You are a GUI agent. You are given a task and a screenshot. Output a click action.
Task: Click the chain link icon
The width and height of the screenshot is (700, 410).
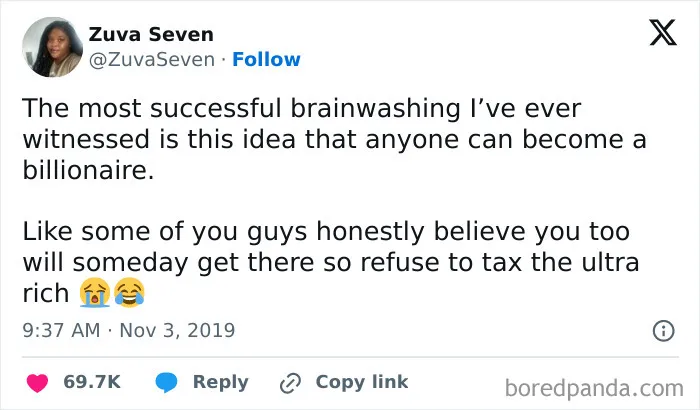290,383
